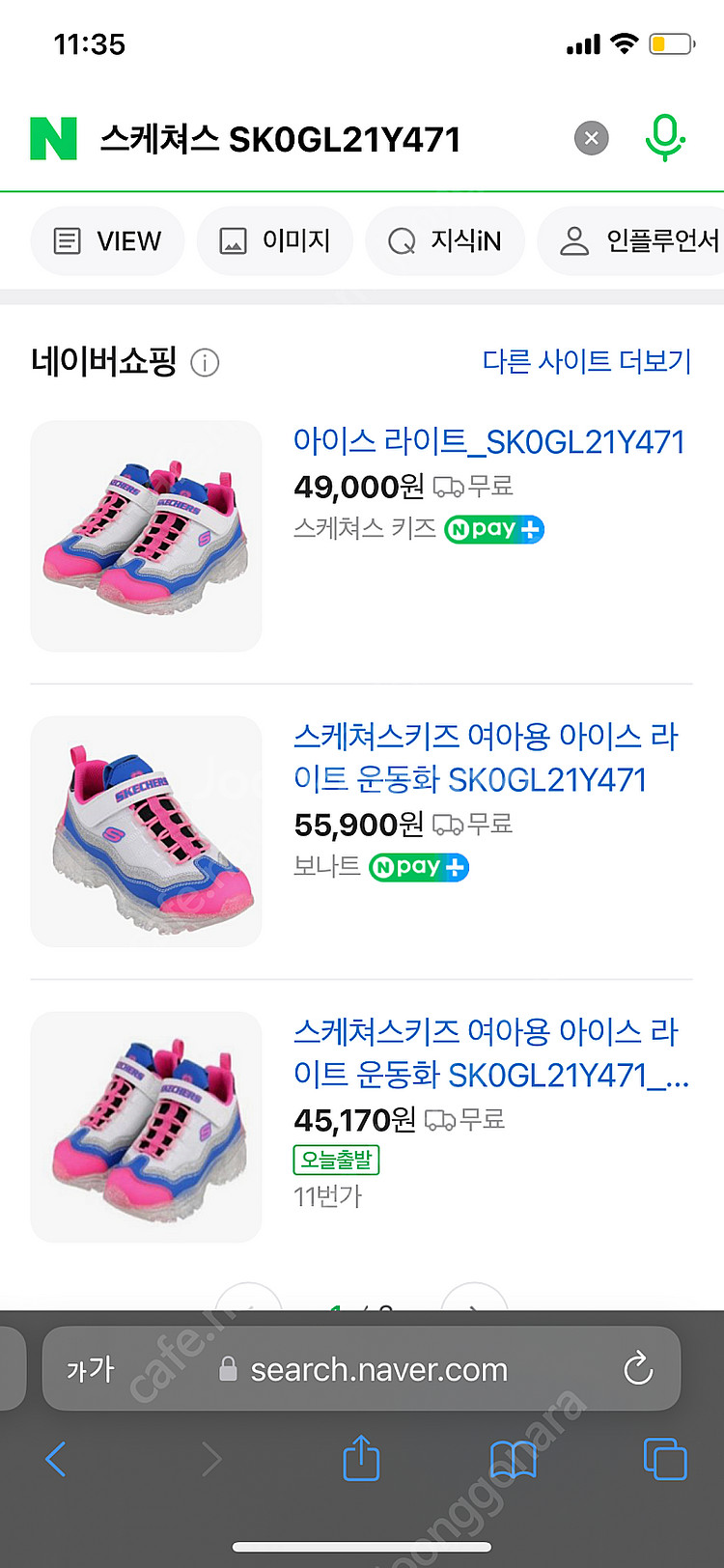Tap the green microphone voice search icon

point(664,138)
